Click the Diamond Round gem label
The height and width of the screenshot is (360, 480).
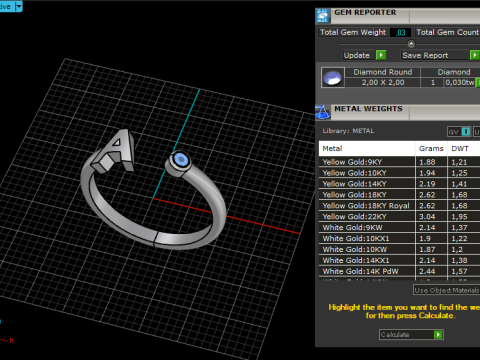coord(383,72)
